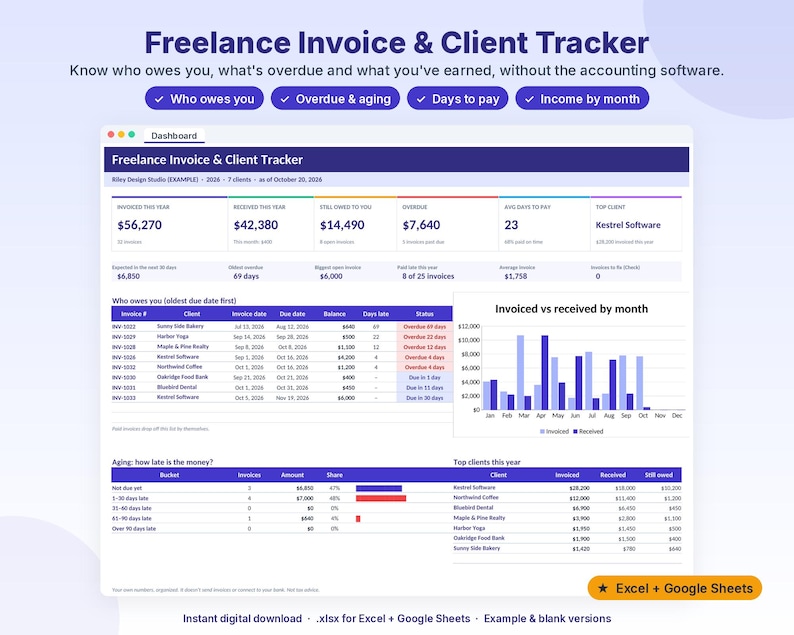Click the 'Overdue 69 days' status cell
This screenshot has height=635, width=794.
(424, 327)
